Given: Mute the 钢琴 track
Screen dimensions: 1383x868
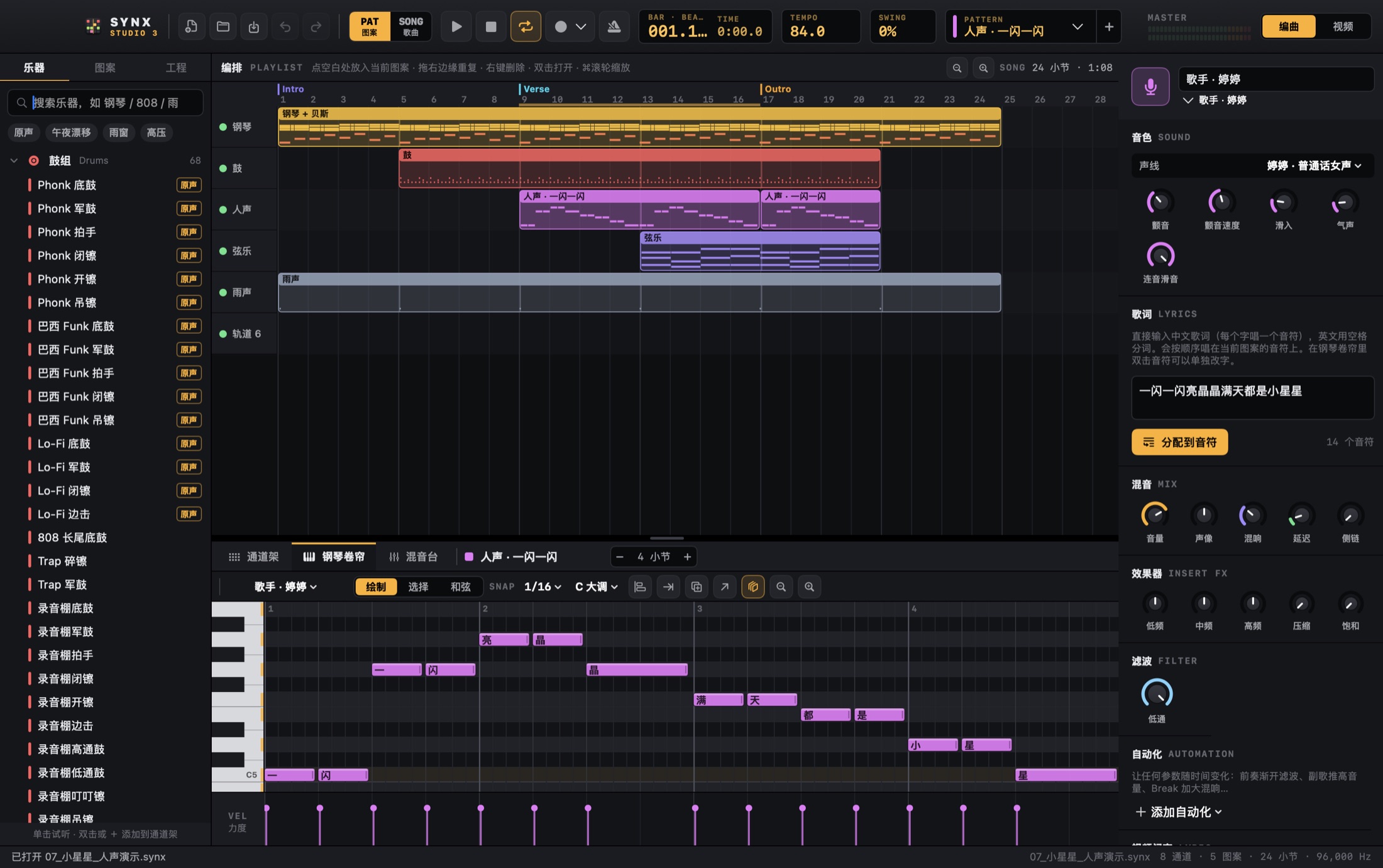Looking at the screenshot, I should click(223, 127).
